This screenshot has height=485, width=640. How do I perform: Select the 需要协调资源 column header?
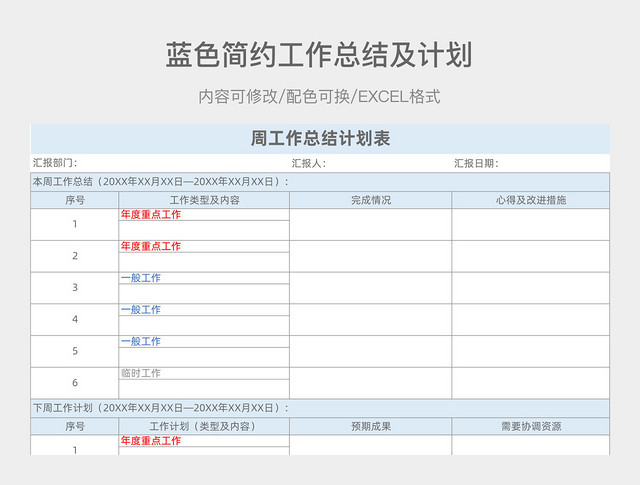531,426
